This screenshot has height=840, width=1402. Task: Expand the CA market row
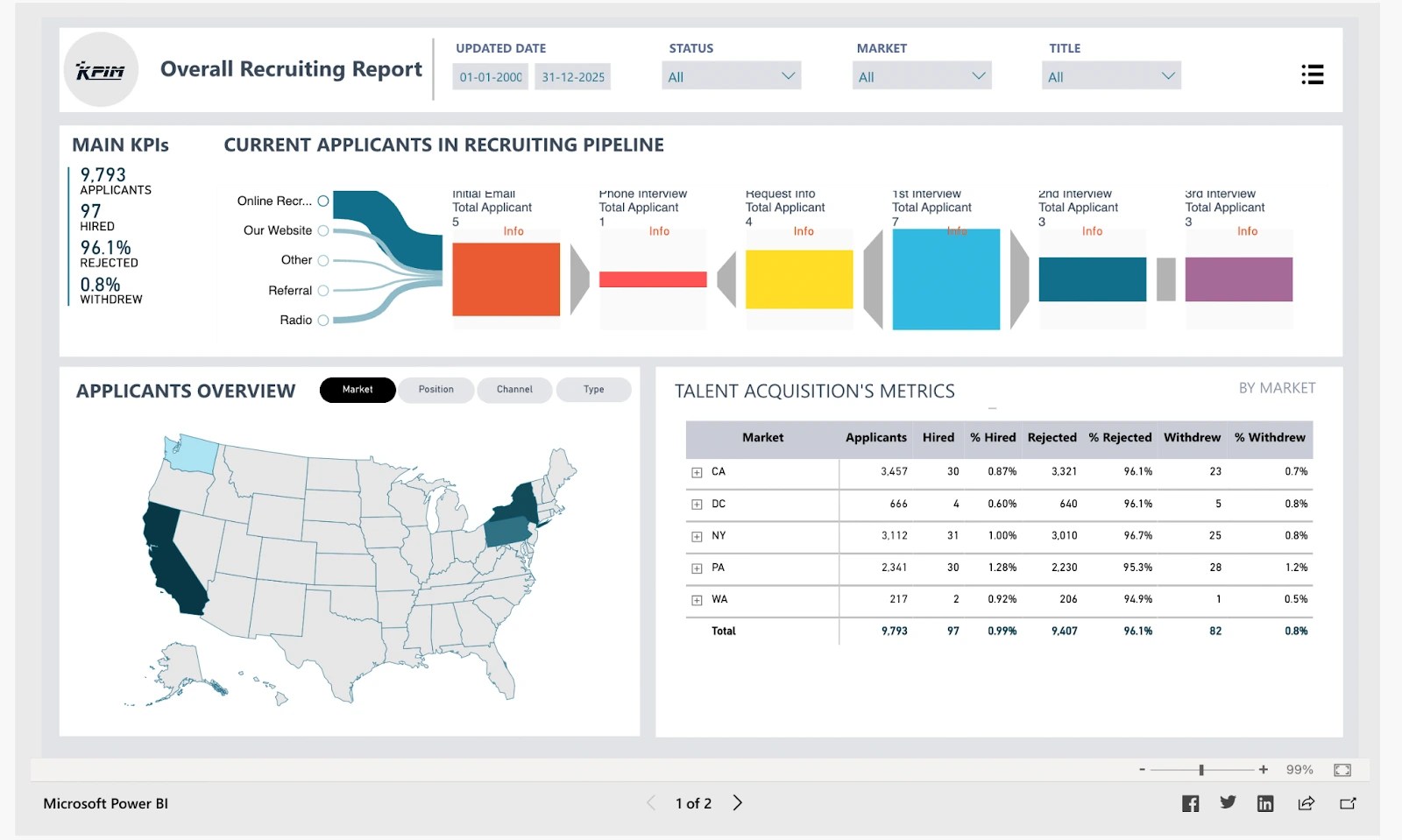(x=695, y=472)
